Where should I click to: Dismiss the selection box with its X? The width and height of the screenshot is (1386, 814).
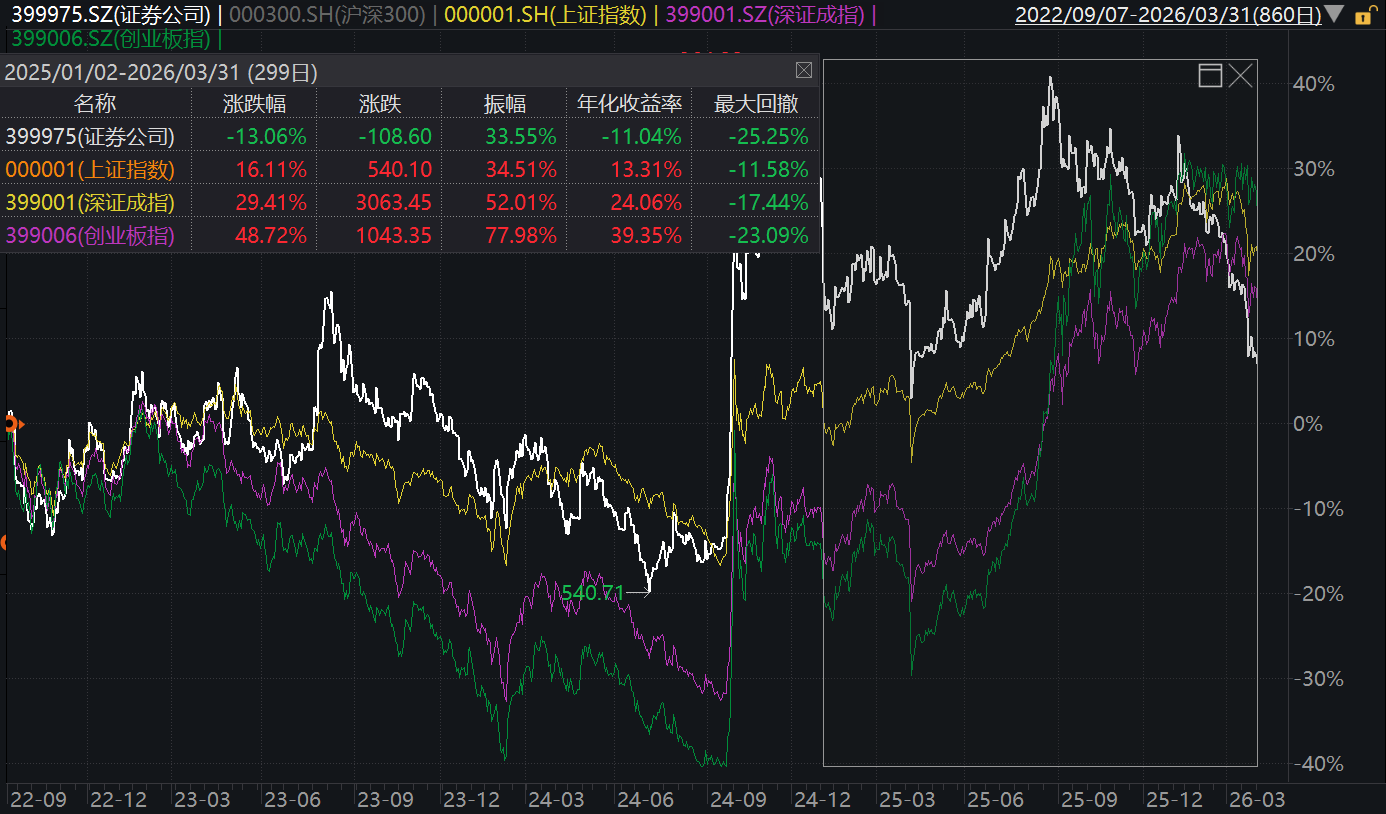click(1241, 76)
